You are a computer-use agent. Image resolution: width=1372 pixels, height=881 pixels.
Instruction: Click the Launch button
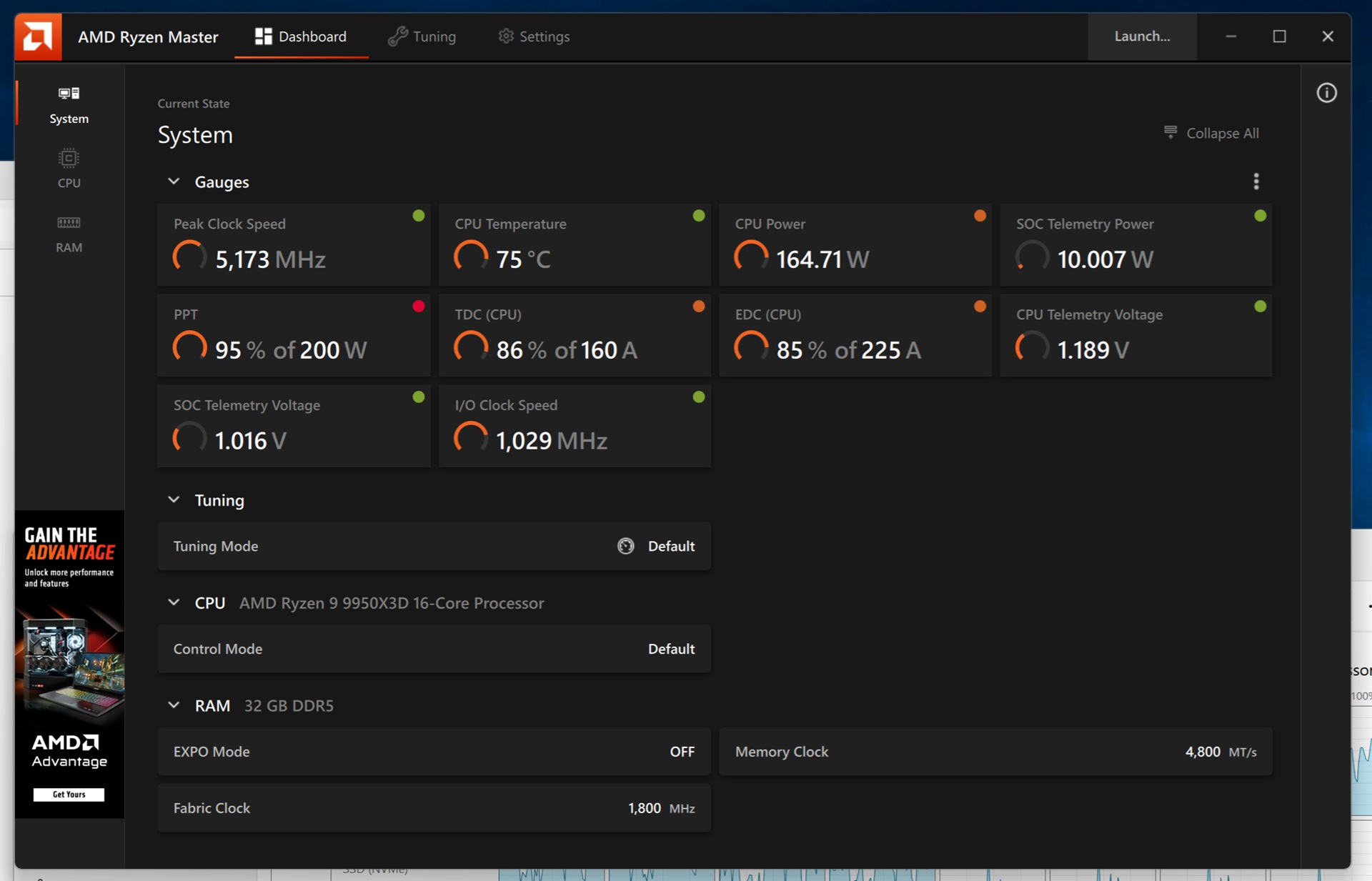click(1141, 36)
